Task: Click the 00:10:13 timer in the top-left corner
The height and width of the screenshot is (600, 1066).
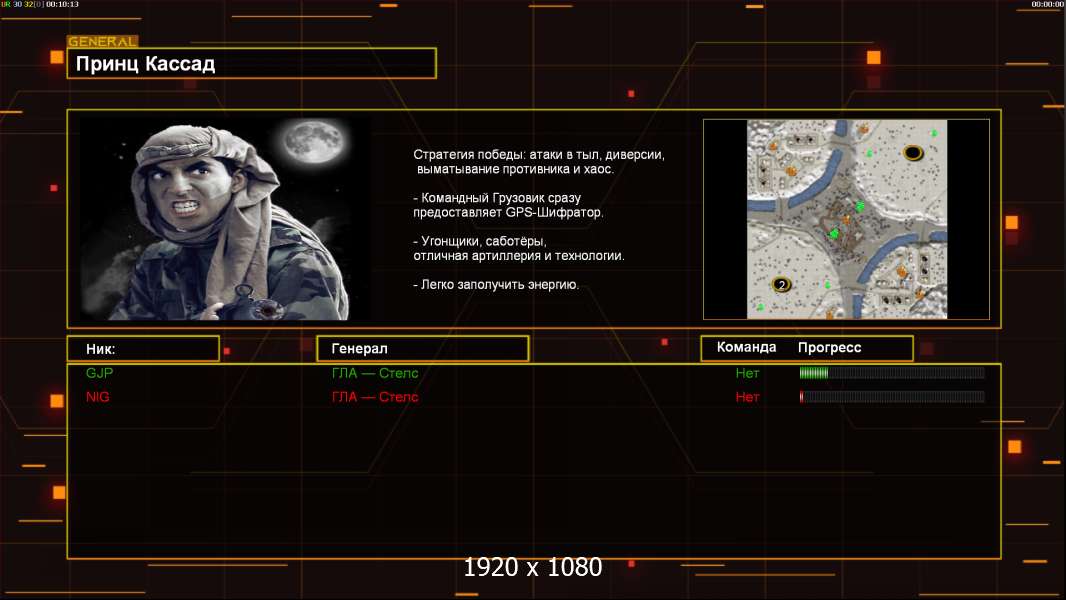Action: (x=62, y=5)
